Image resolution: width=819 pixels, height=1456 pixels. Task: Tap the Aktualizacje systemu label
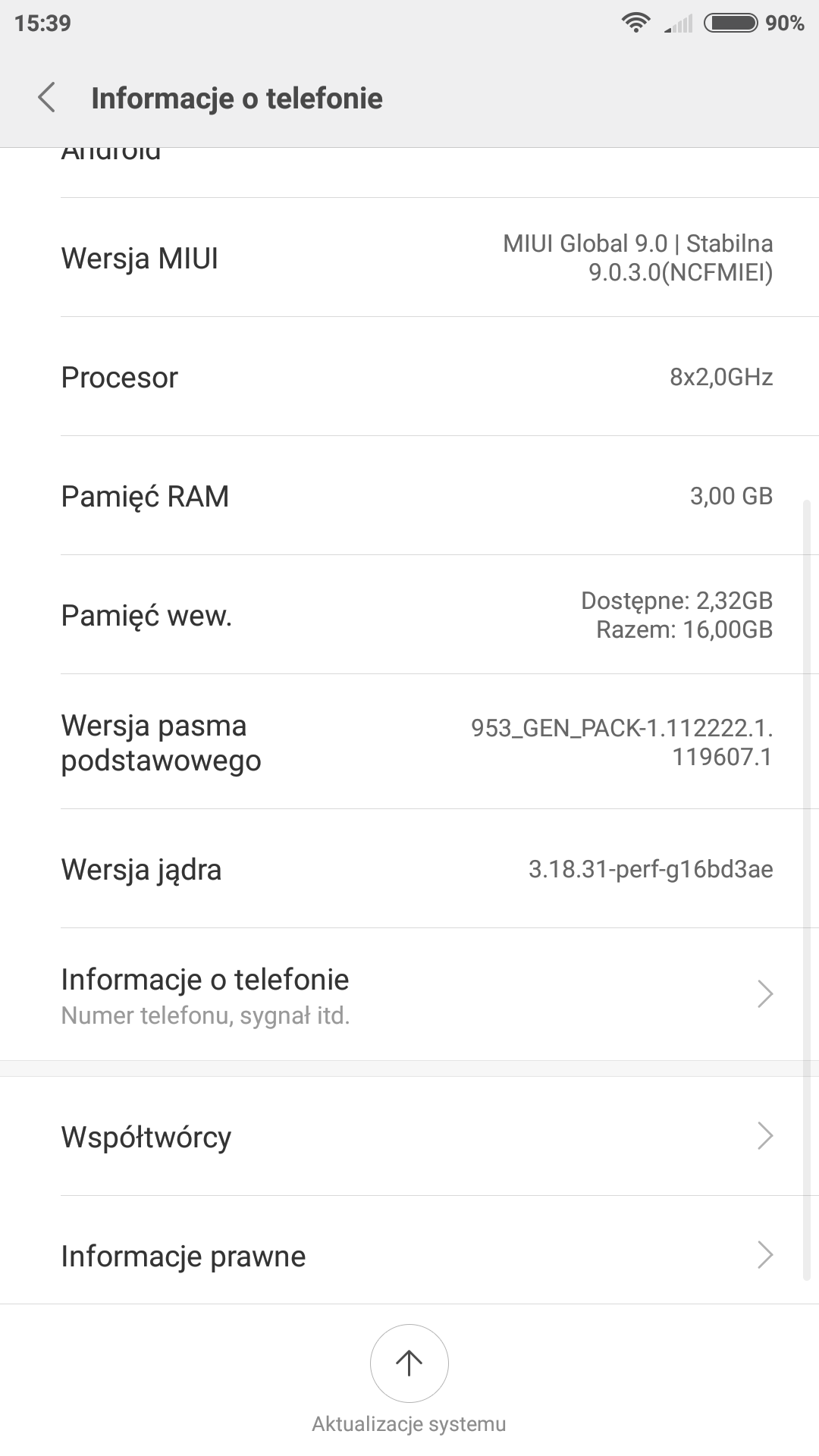pos(409,1424)
